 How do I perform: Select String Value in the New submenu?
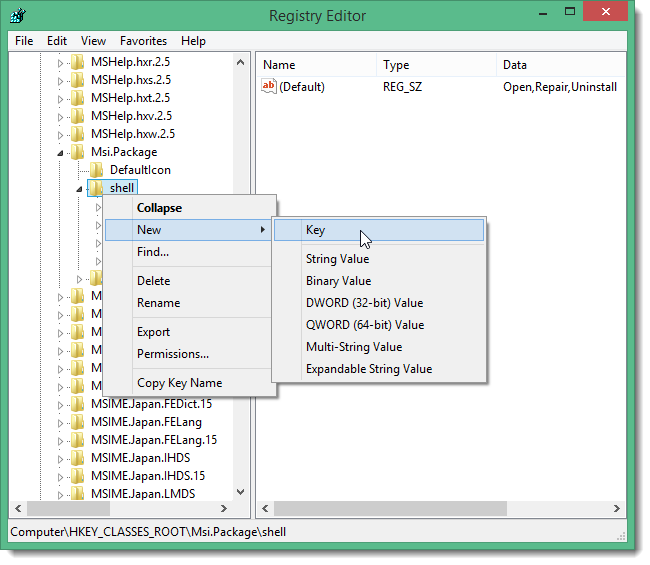[379, 259]
